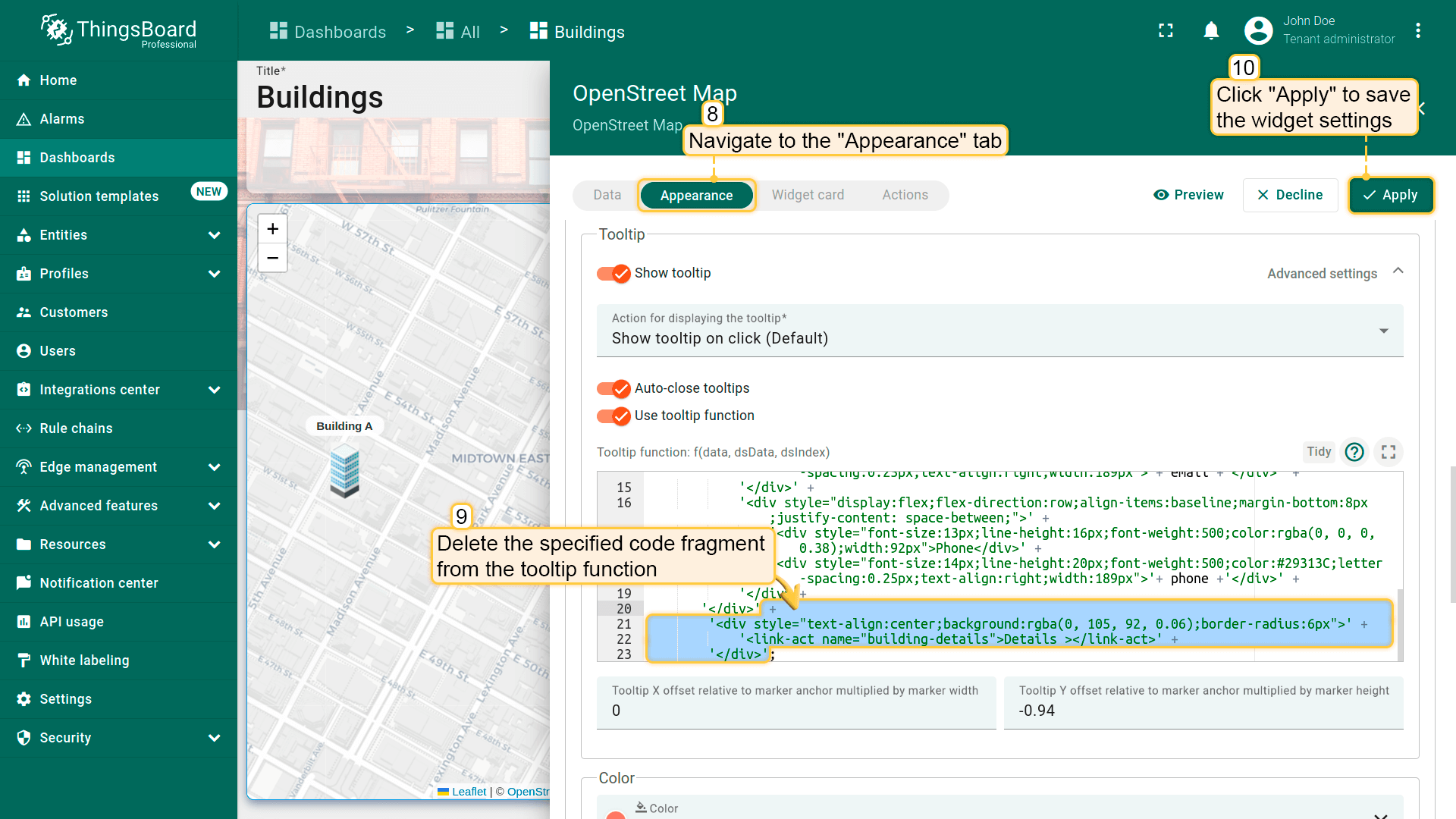Click the Building A marker icon
The height and width of the screenshot is (819, 1456).
click(x=344, y=470)
